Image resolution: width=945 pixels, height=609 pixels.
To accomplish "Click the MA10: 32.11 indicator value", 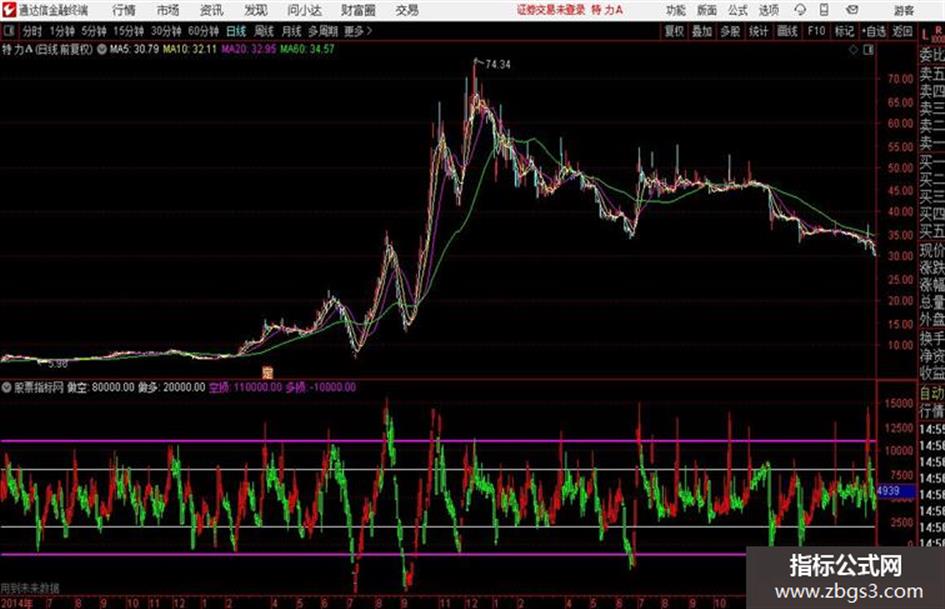I will (189, 49).
